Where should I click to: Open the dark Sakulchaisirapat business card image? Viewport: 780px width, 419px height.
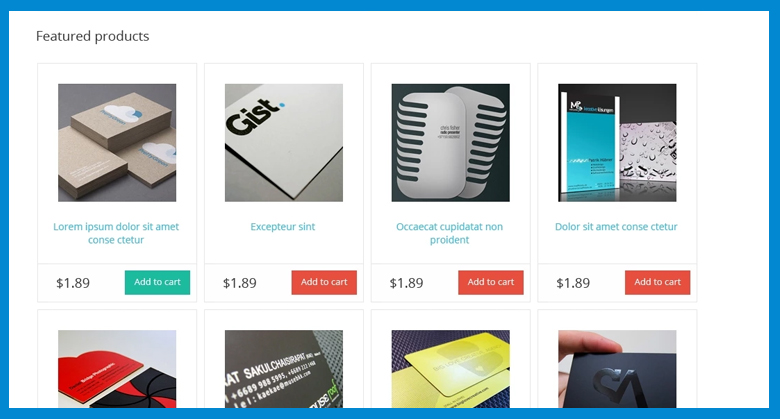coord(284,369)
